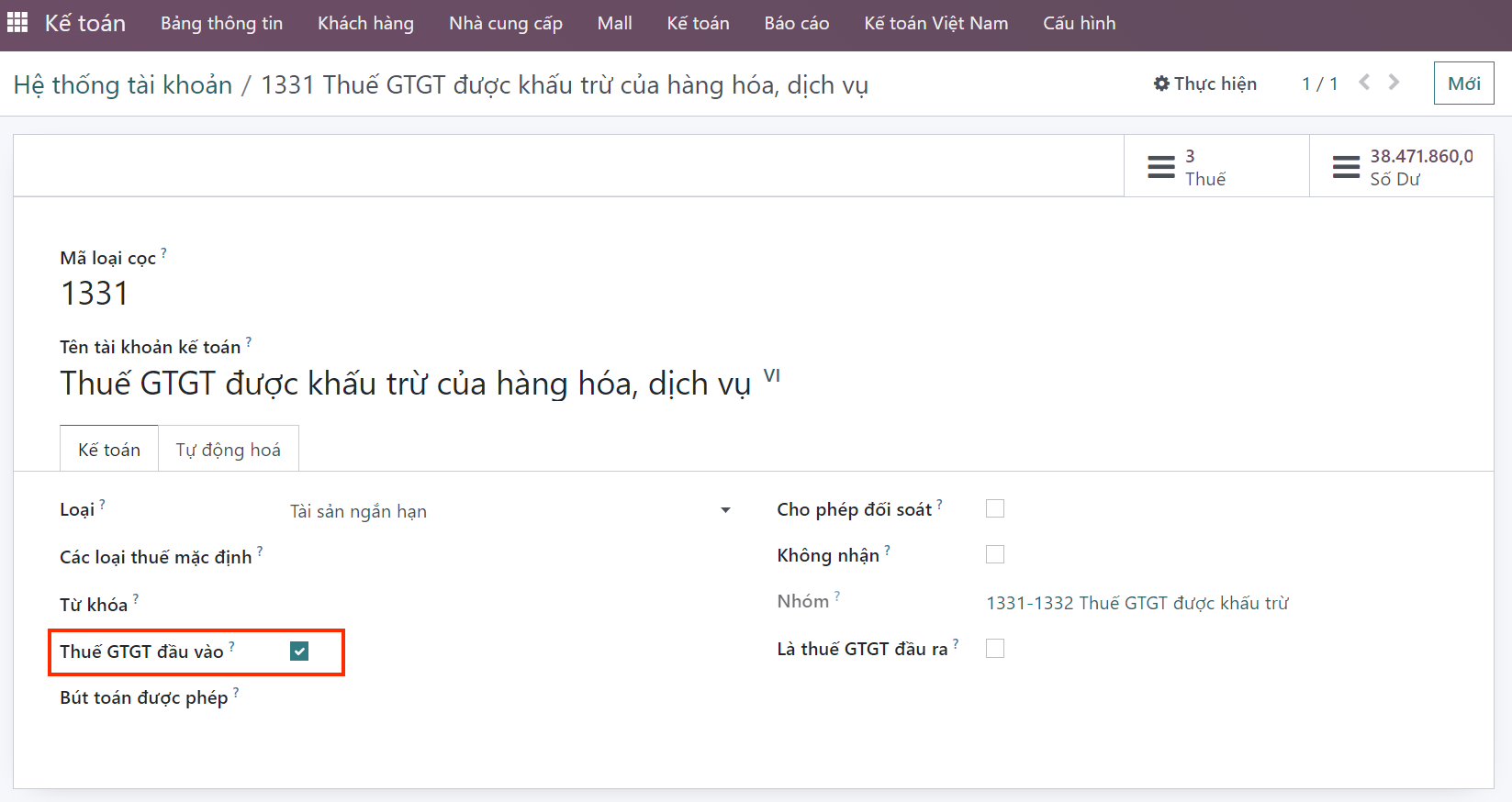Open Khách hàng menu

[365, 23]
